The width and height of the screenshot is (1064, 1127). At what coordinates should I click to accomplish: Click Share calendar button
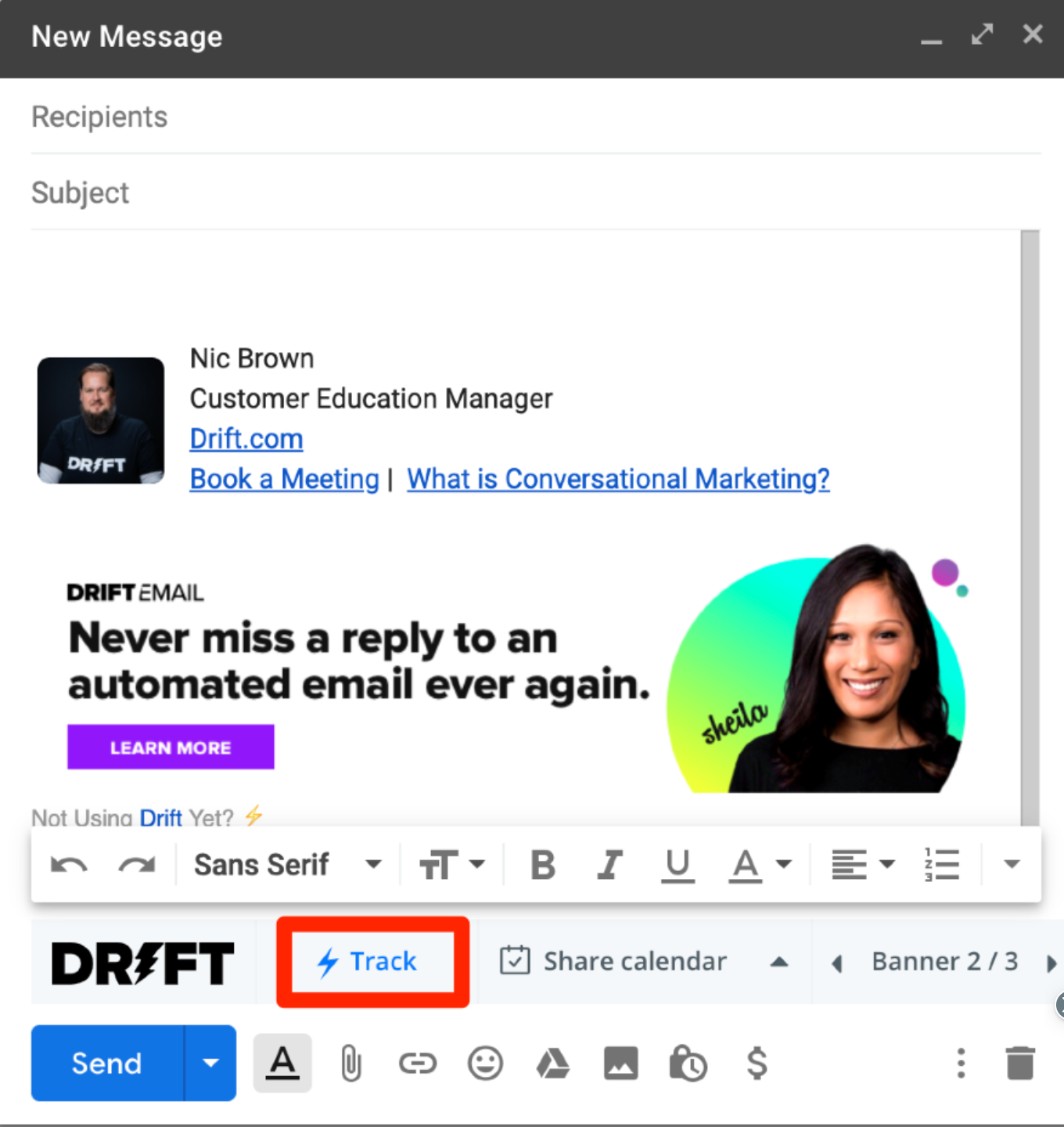click(x=613, y=961)
